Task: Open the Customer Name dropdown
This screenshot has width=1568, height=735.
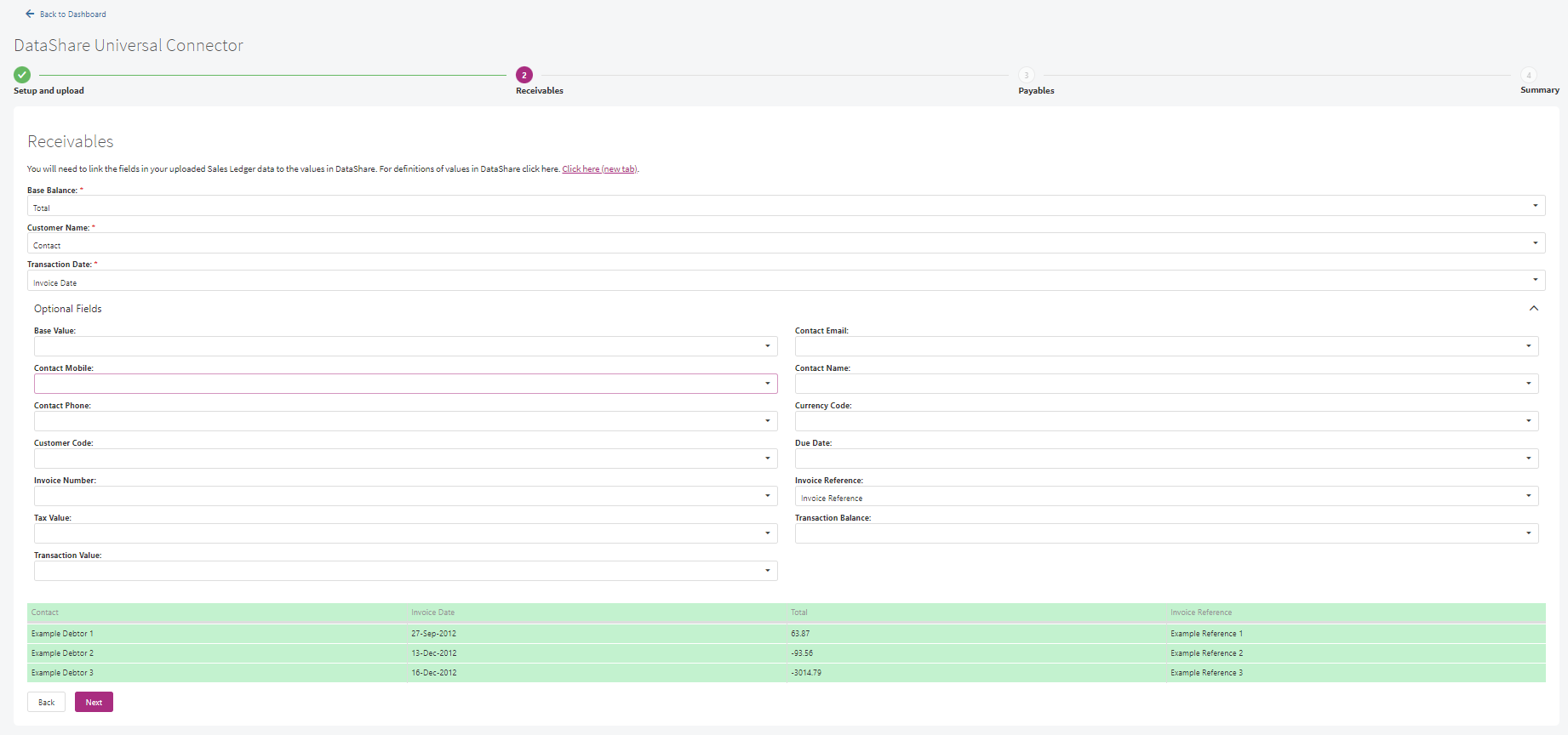Action: click(786, 243)
